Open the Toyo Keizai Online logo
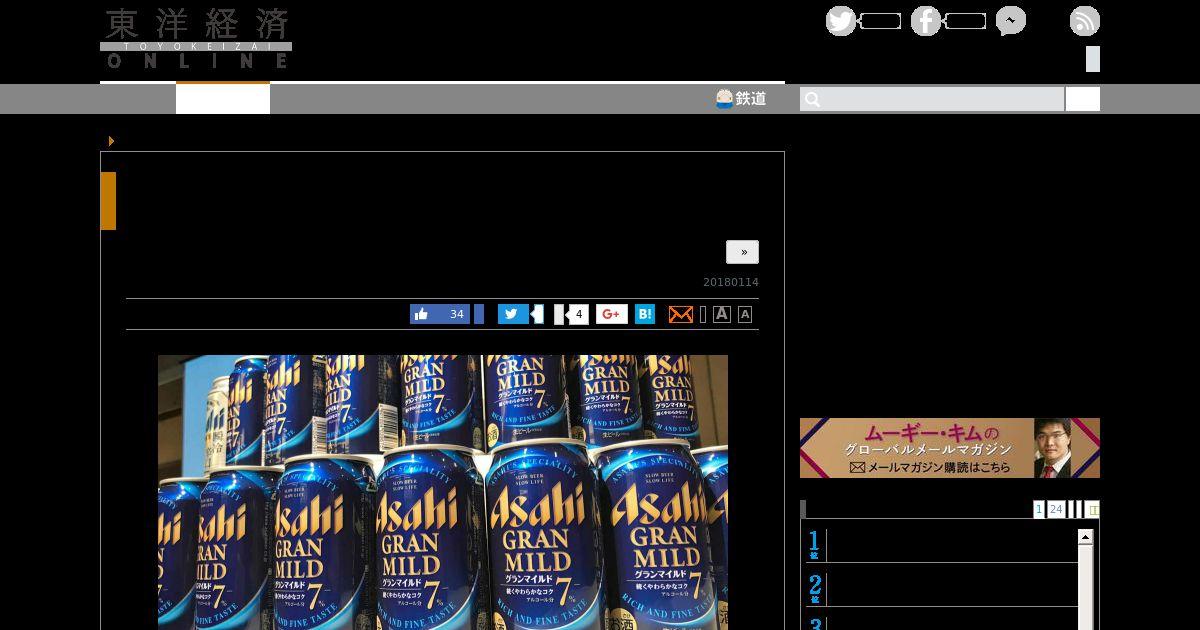The width and height of the screenshot is (1200, 630). 196,38
